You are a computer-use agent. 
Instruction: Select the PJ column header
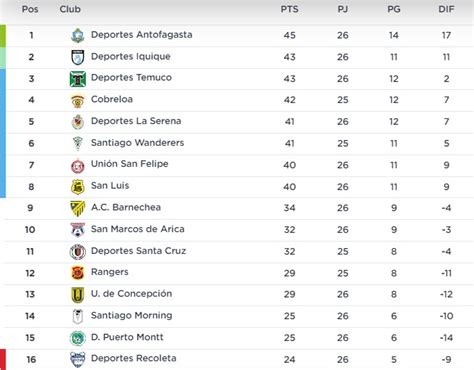pyautogui.click(x=343, y=9)
